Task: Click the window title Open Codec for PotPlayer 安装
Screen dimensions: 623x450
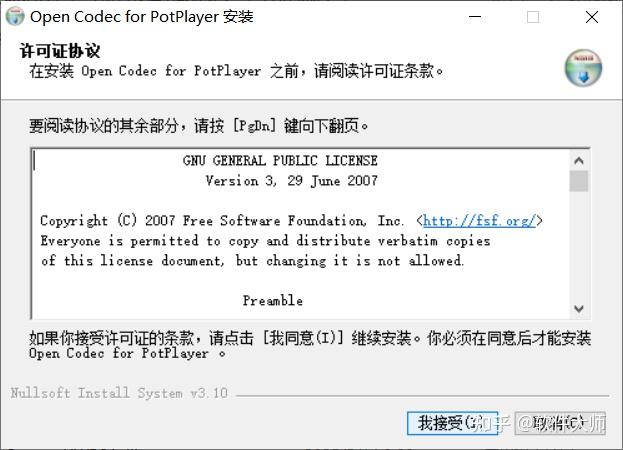Action: tap(142, 17)
